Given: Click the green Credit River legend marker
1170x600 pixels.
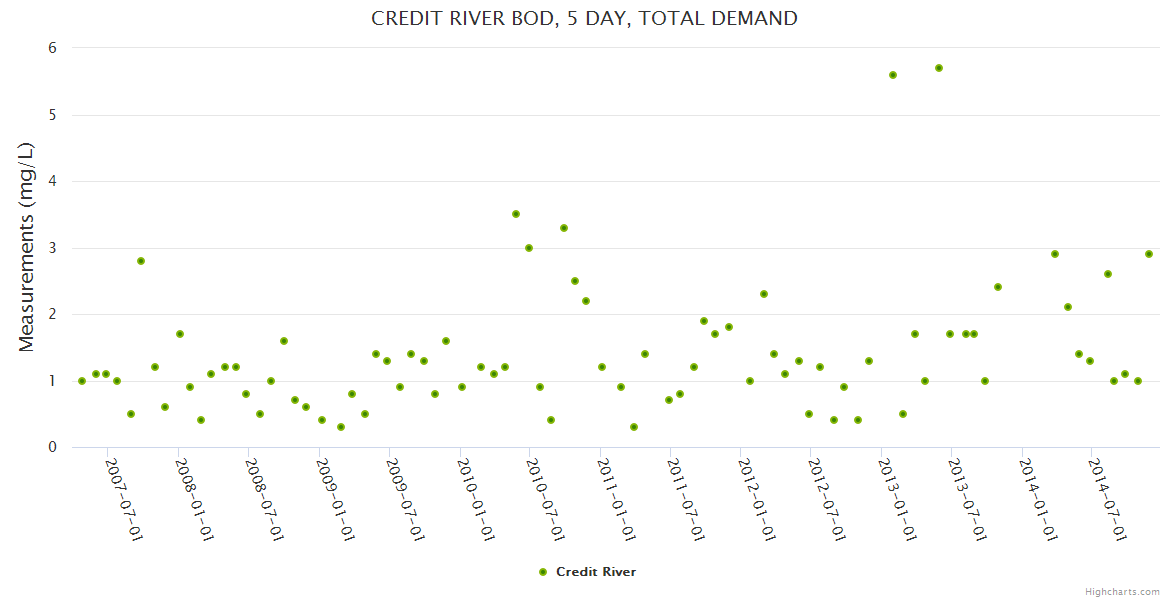Looking at the screenshot, I should tap(543, 572).
